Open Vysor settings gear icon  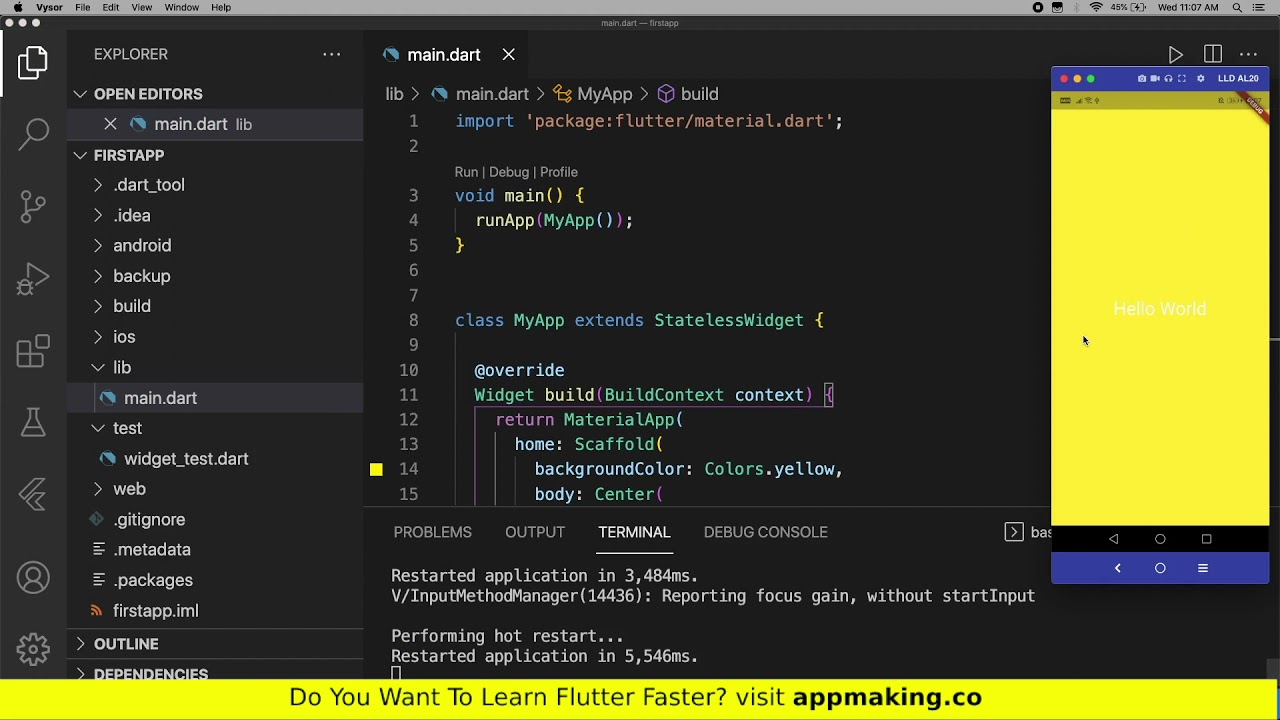point(1201,78)
